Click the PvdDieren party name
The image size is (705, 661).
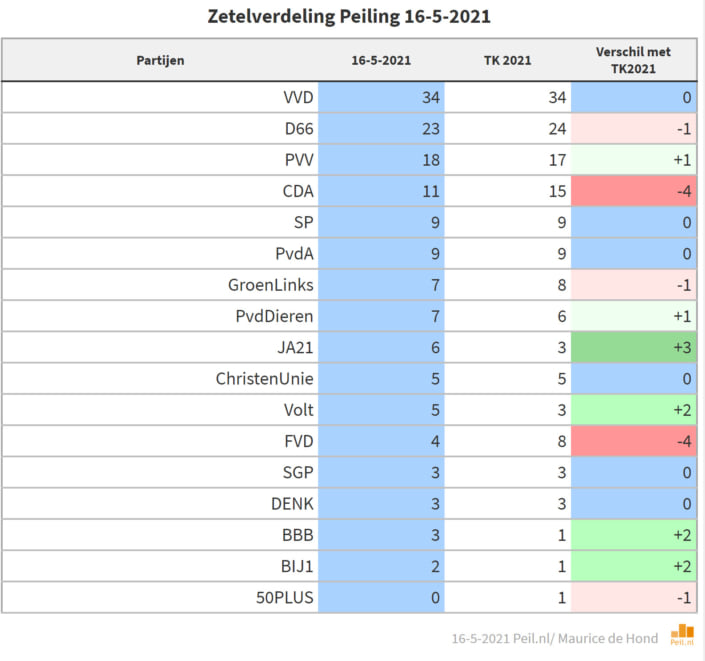pyautogui.click(x=274, y=316)
